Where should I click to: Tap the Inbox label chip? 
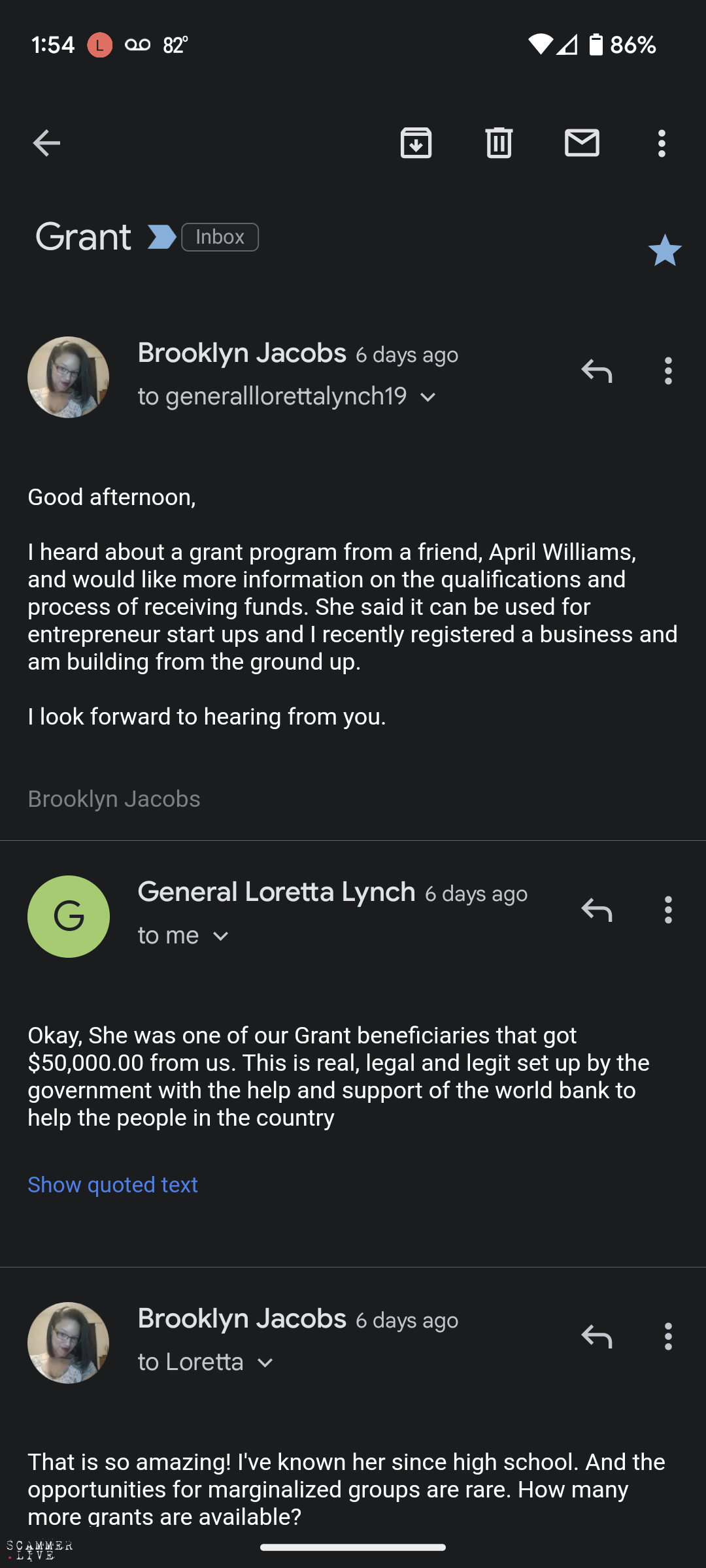click(220, 237)
